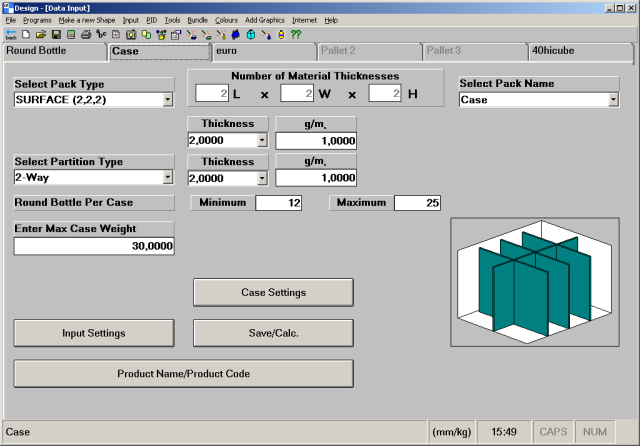Click the partition preview 3D image

[535, 282]
